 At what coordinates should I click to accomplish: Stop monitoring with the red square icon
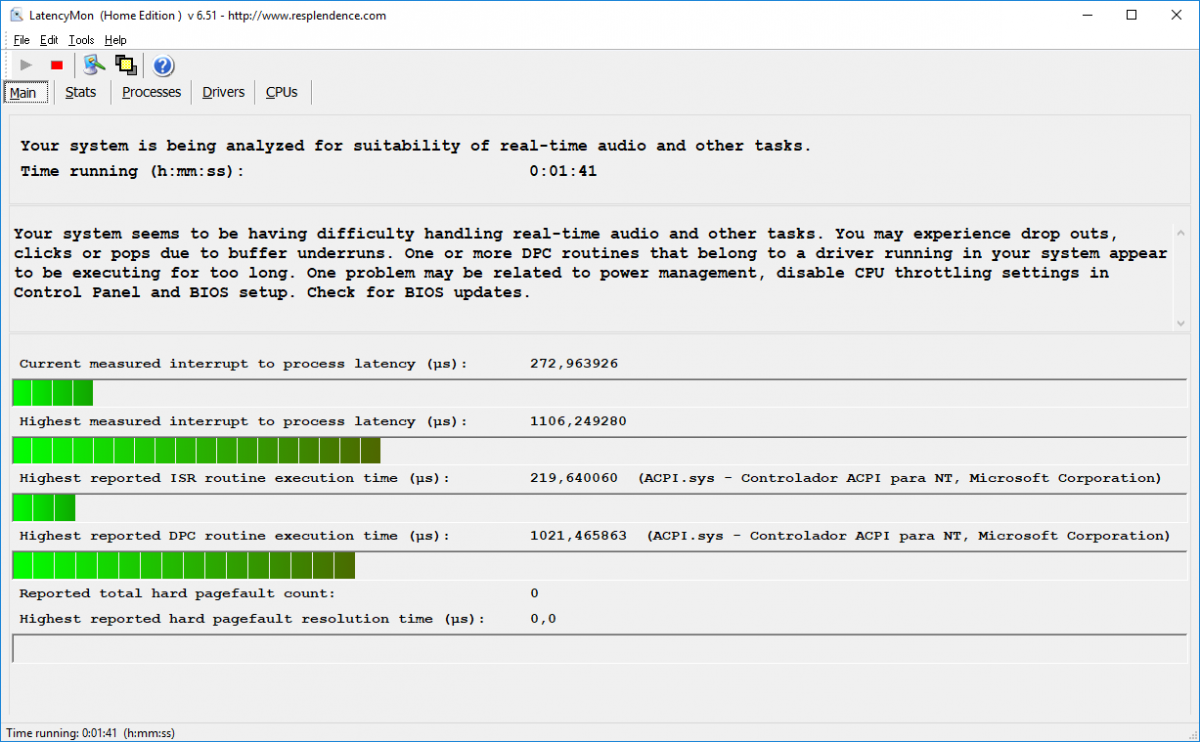point(57,65)
